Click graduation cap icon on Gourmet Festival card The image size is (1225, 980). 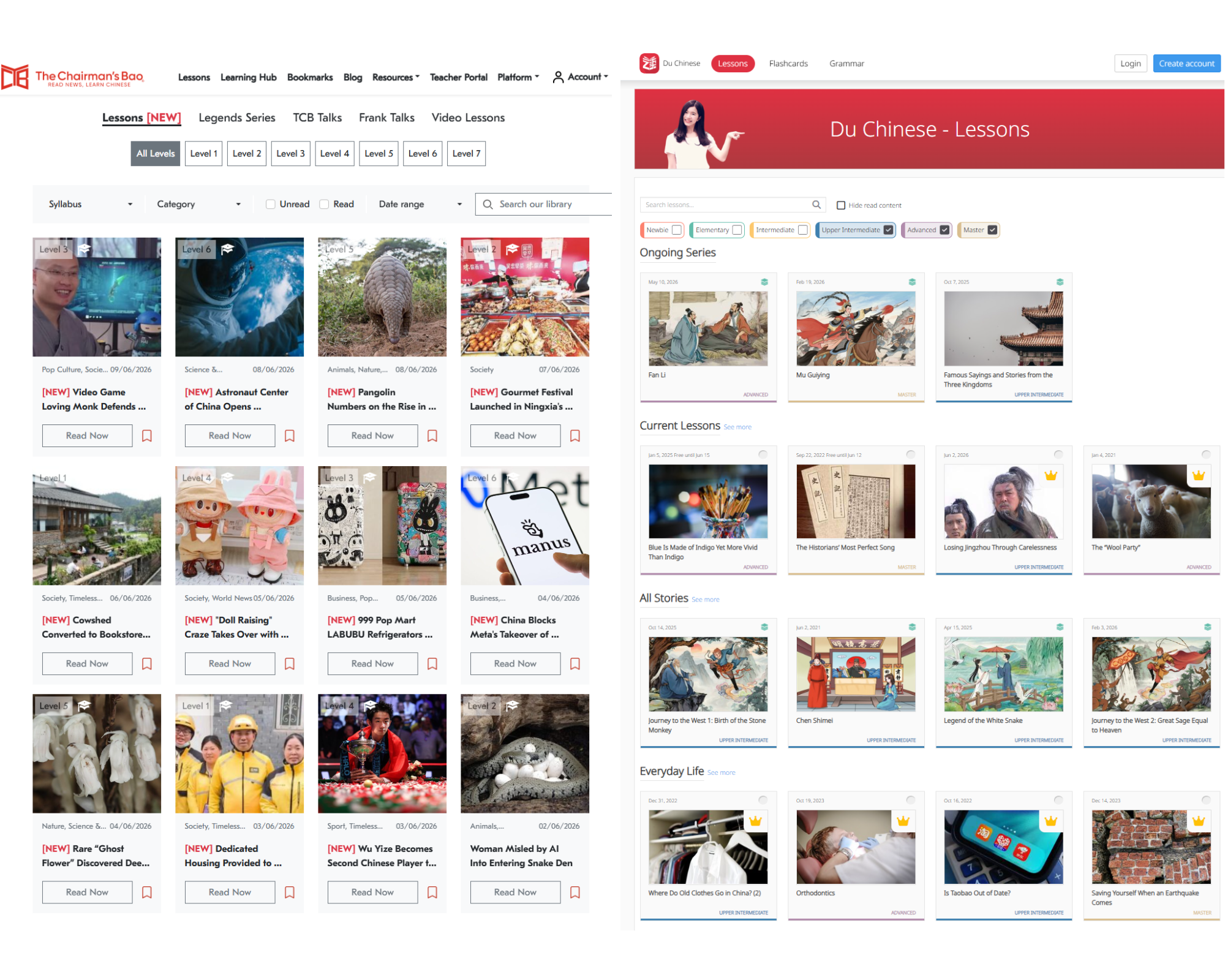click(512, 249)
